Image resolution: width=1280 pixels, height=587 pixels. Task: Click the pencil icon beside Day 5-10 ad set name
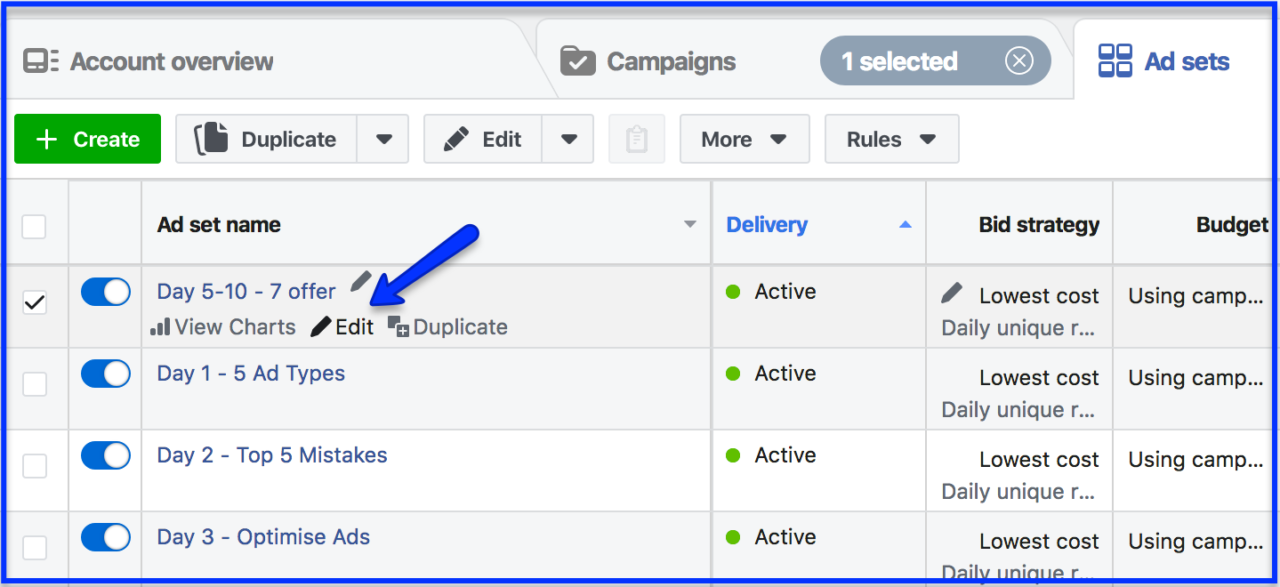click(360, 281)
